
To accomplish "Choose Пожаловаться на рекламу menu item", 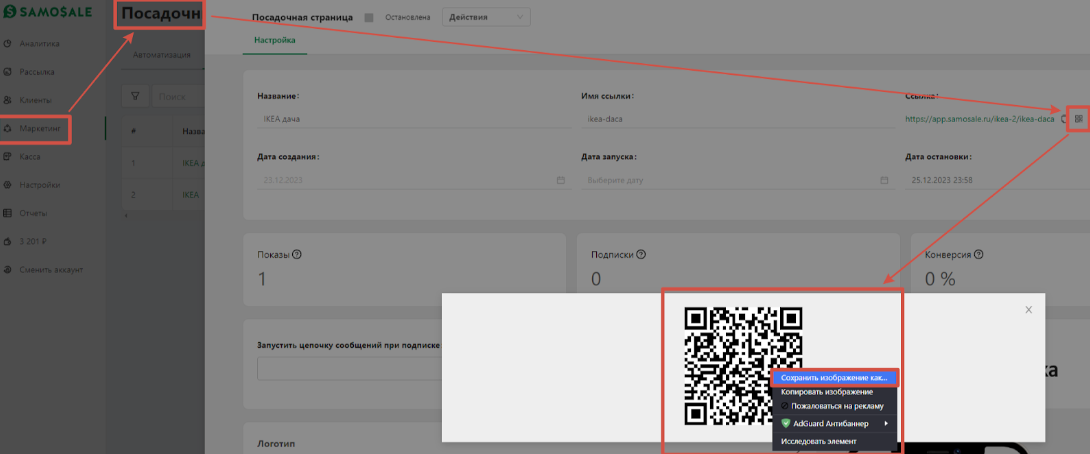I will click(x=835, y=406).
